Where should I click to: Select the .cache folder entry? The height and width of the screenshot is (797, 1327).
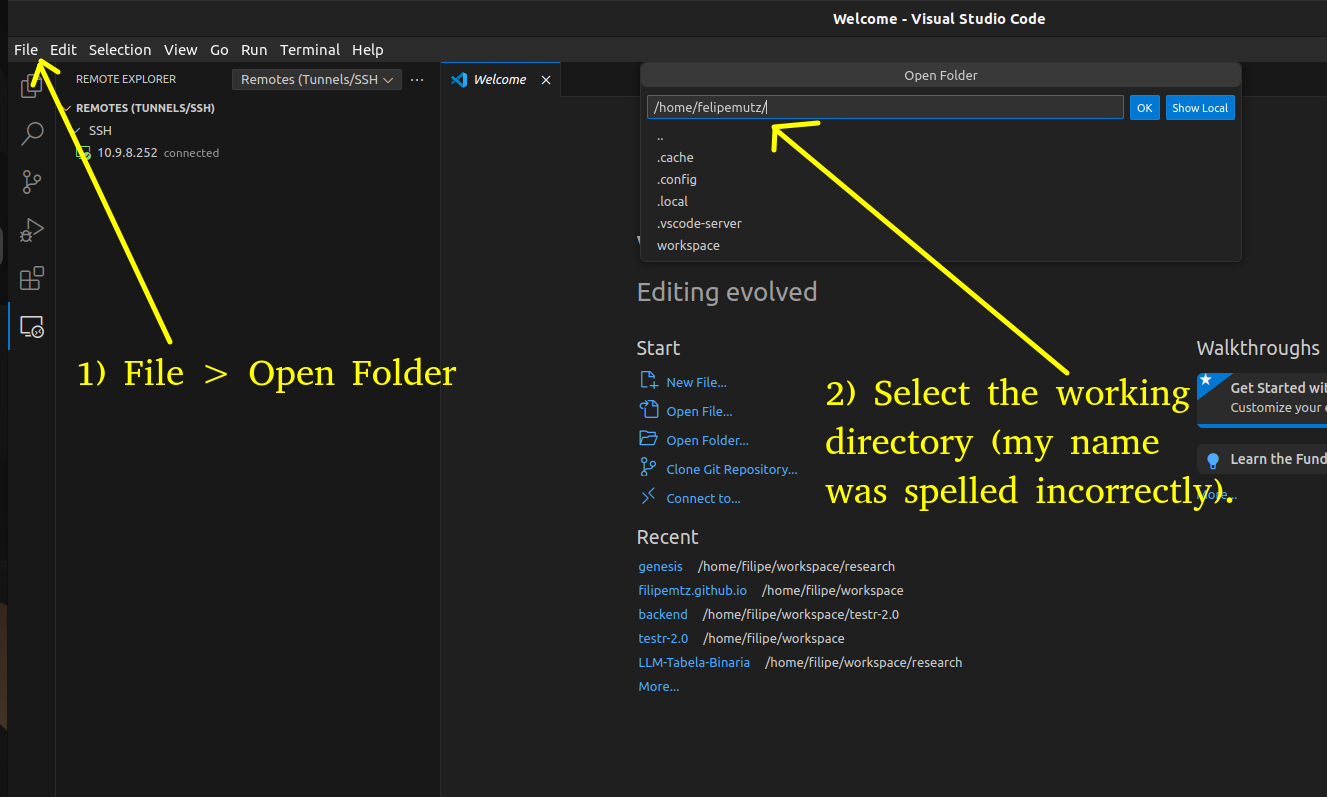[x=941, y=158]
